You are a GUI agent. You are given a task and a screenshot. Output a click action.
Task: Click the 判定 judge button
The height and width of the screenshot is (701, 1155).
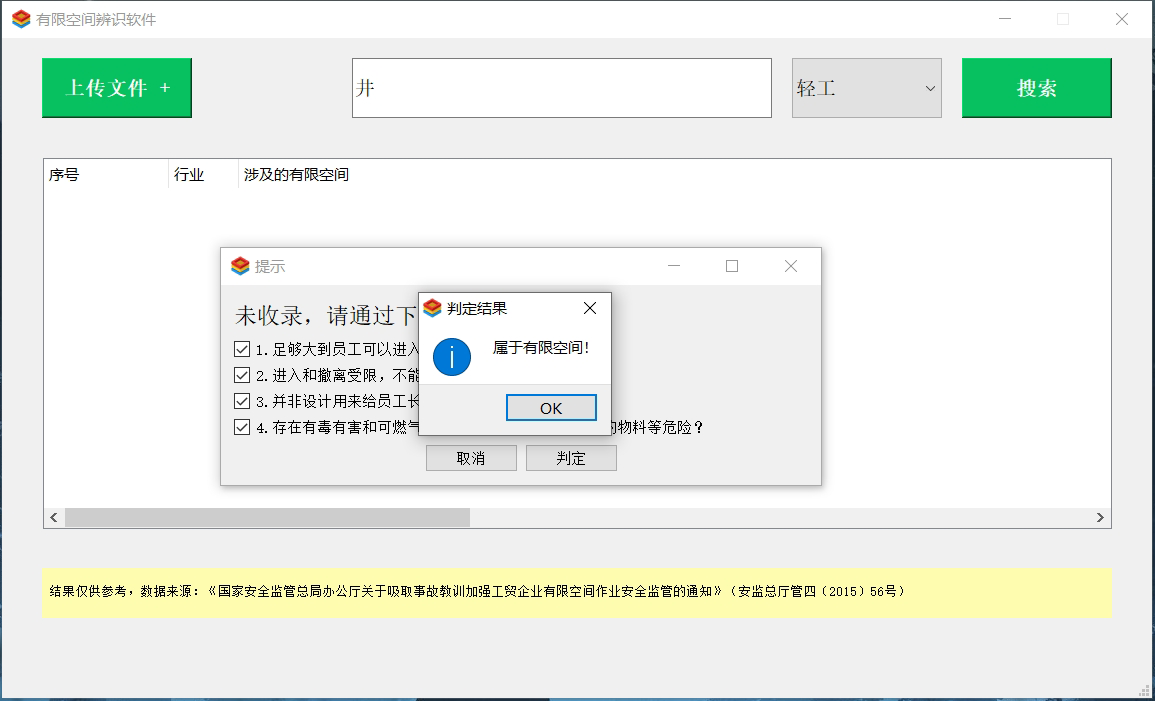coord(571,457)
